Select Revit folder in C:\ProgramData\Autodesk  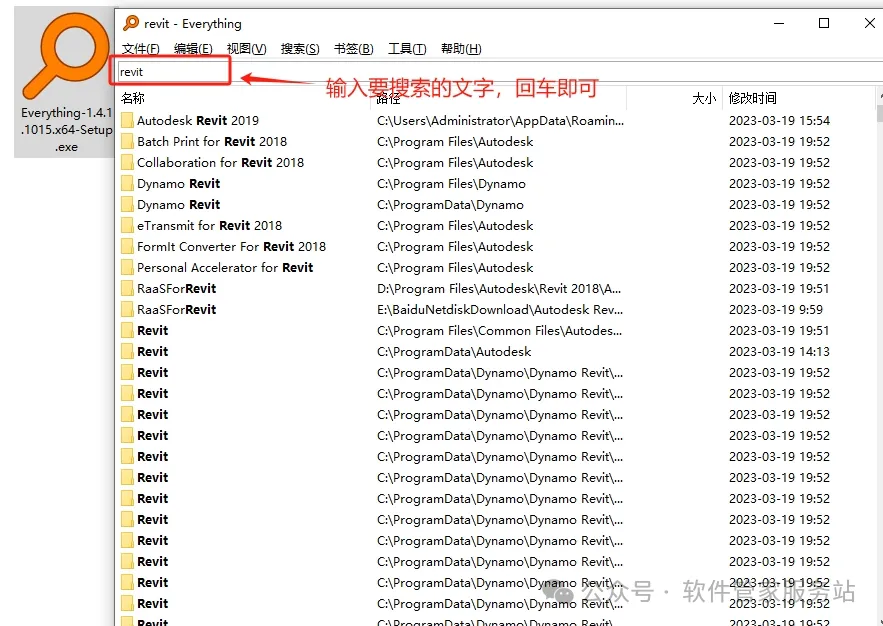pyautogui.click(x=153, y=352)
